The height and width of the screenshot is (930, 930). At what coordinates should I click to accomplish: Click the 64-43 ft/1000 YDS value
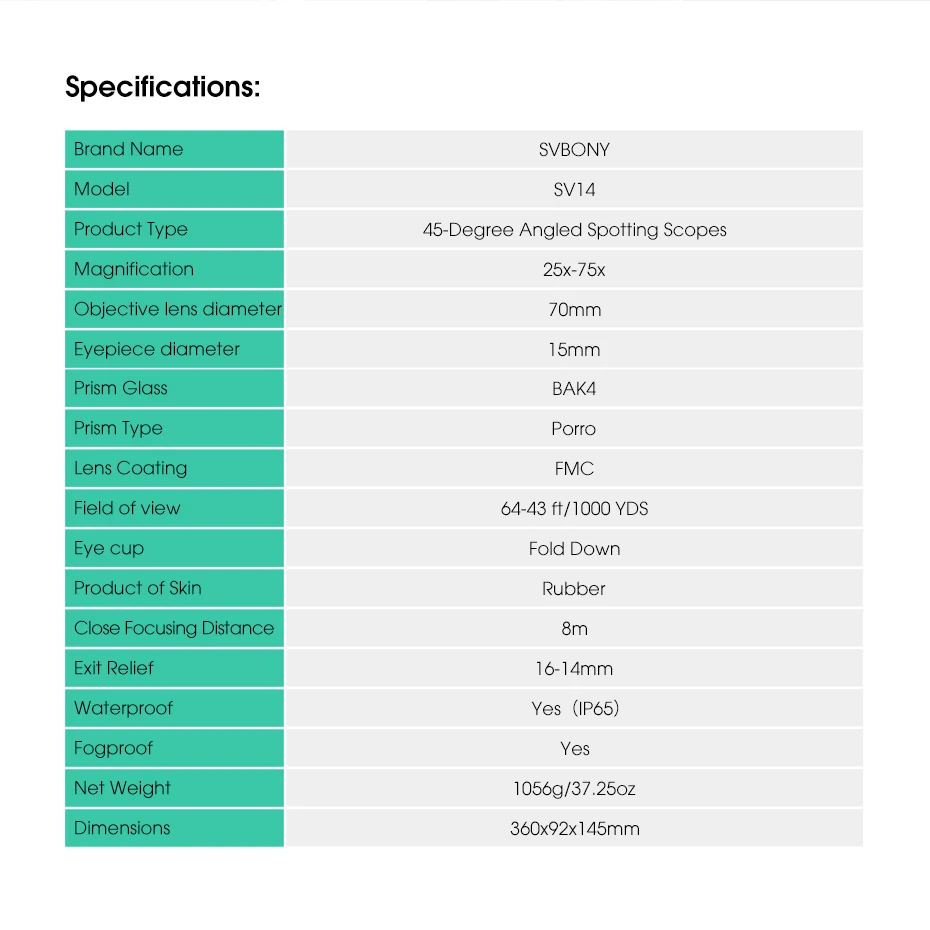click(574, 509)
